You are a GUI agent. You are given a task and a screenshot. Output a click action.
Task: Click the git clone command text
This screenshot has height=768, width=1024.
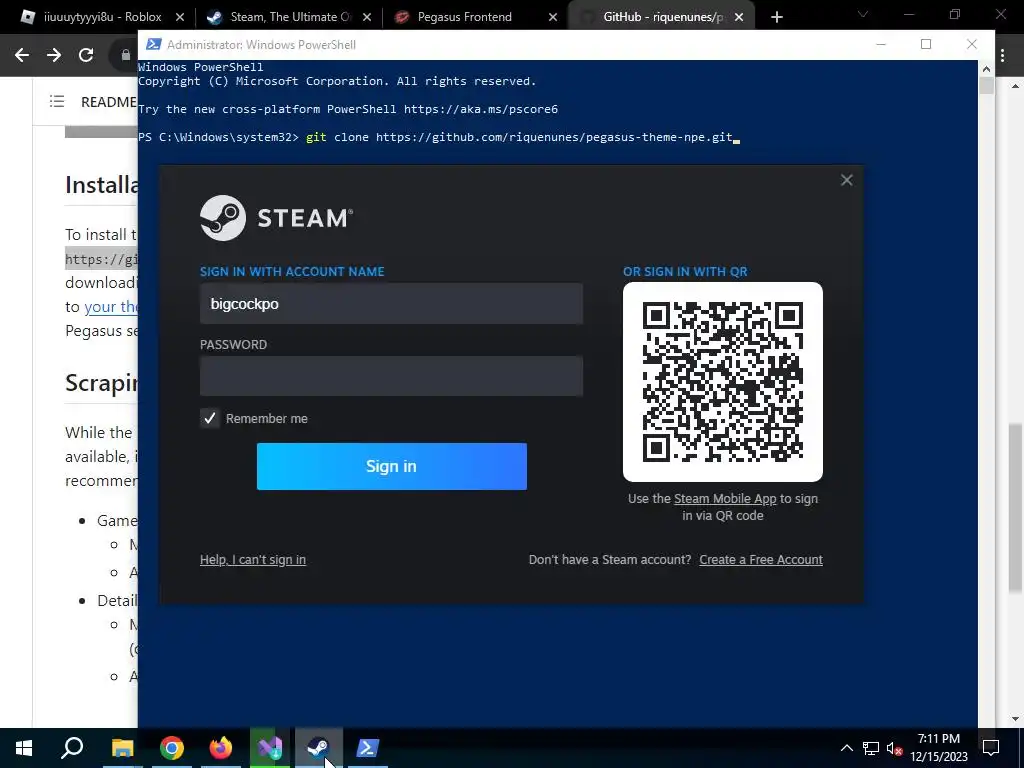[519, 137]
